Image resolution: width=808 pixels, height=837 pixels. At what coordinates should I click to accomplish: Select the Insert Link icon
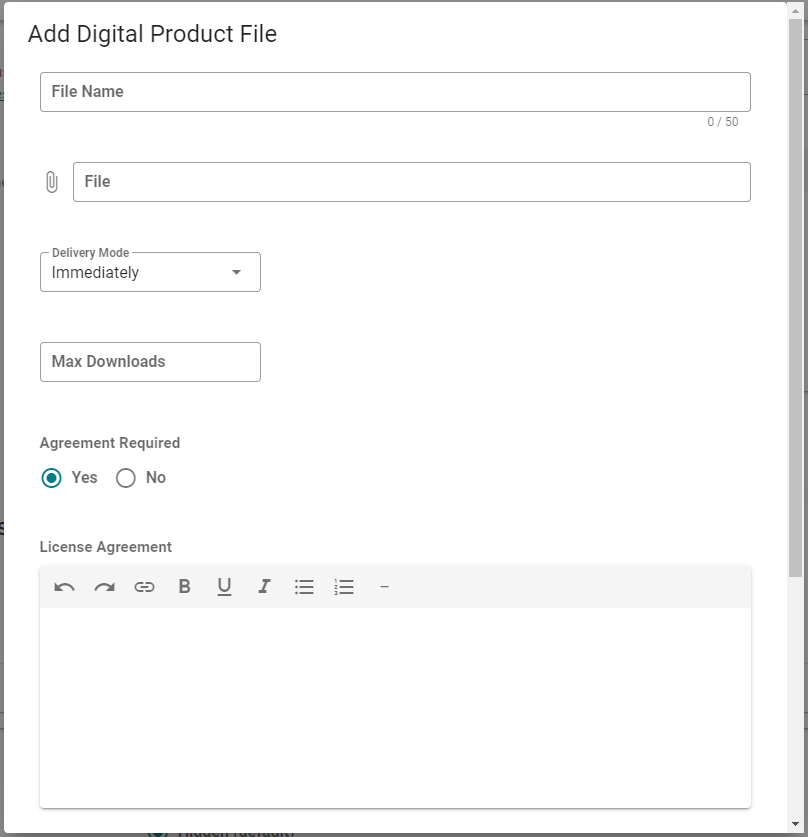click(x=145, y=587)
